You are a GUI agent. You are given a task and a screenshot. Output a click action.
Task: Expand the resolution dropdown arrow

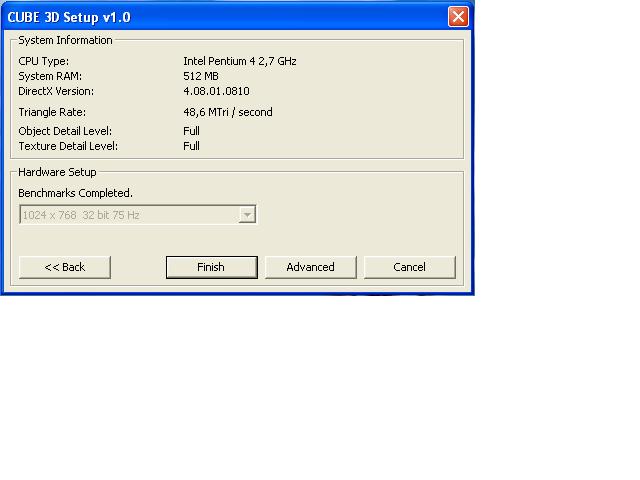point(247,215)
